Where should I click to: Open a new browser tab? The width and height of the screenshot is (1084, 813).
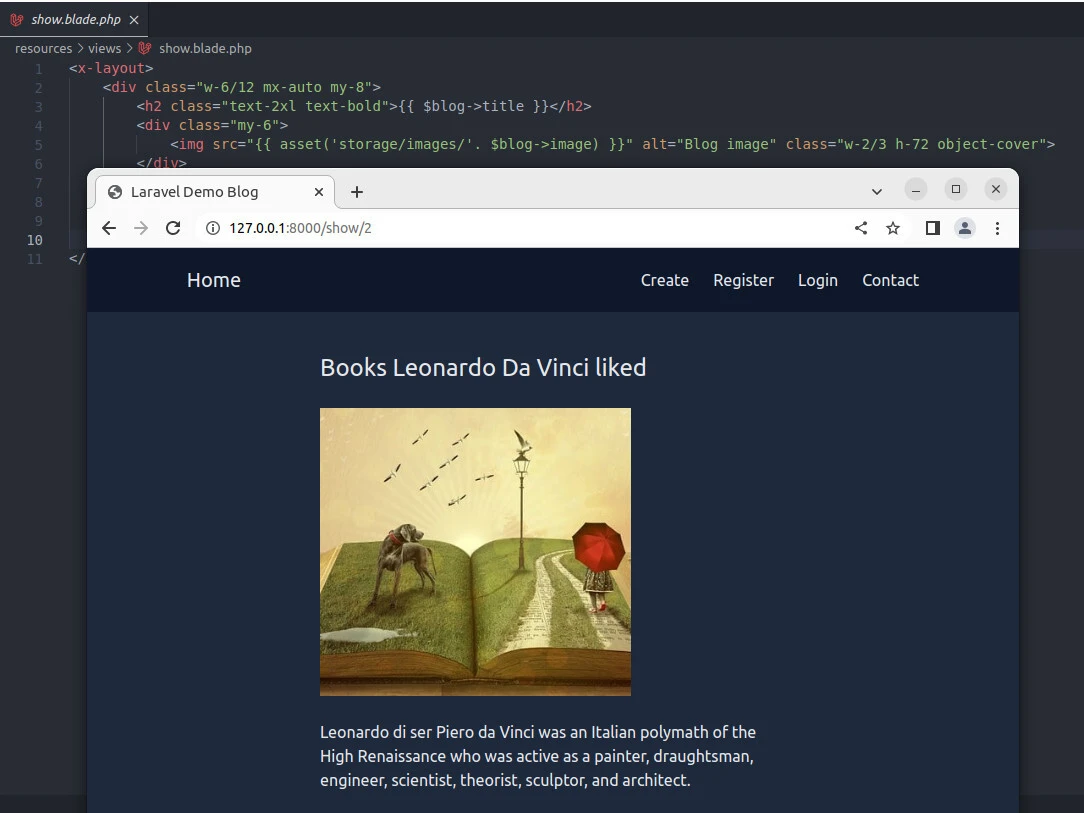tap(357, 191)
